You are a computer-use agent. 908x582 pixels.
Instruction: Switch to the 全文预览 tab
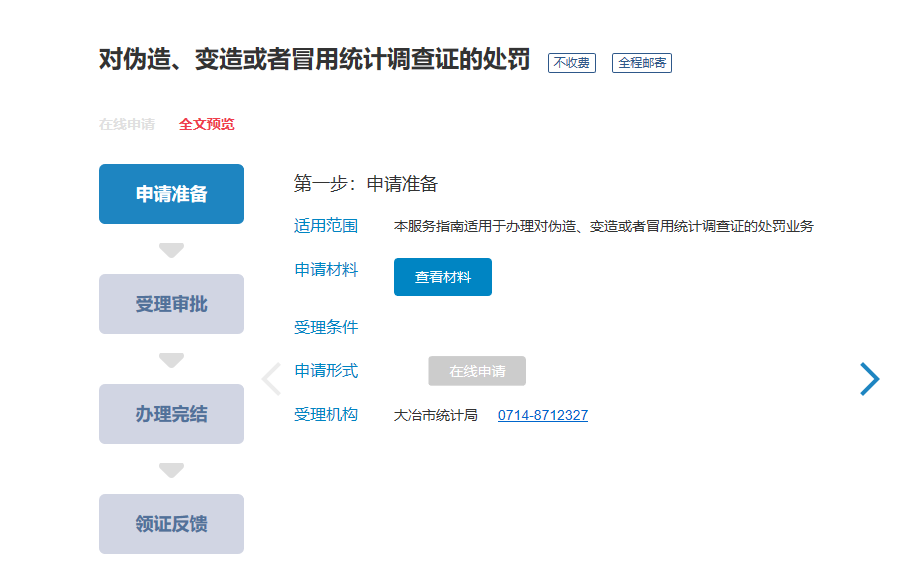207,125
